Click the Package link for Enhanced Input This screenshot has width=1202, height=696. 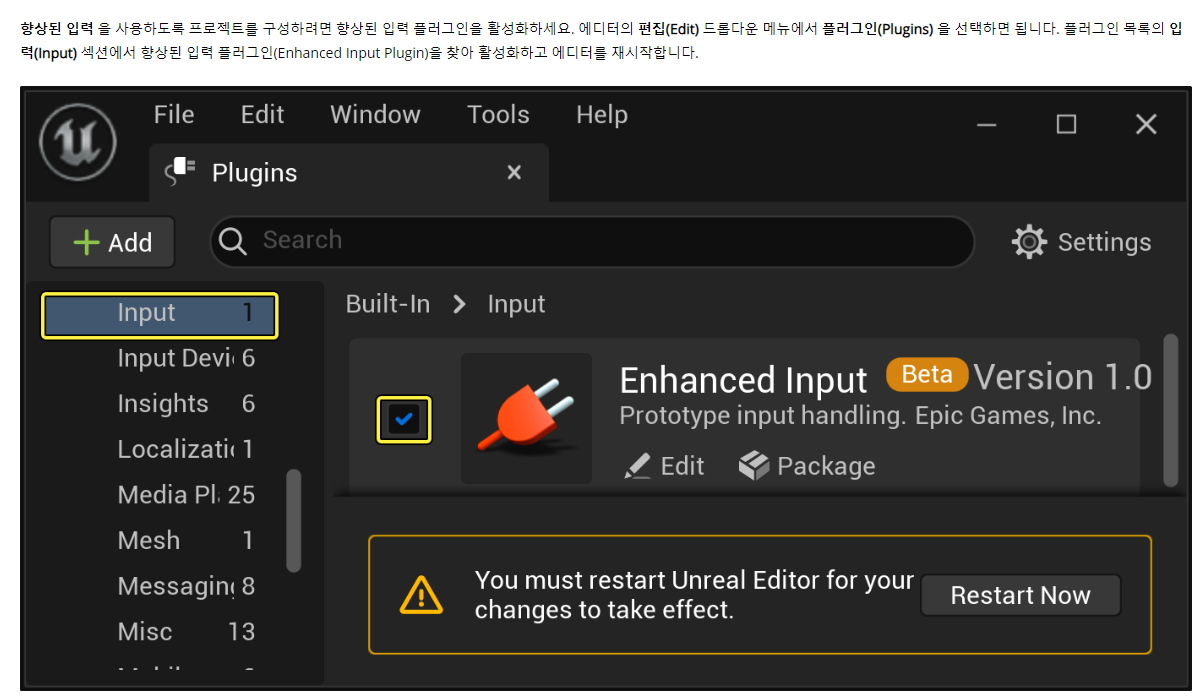tap(807, 466)
